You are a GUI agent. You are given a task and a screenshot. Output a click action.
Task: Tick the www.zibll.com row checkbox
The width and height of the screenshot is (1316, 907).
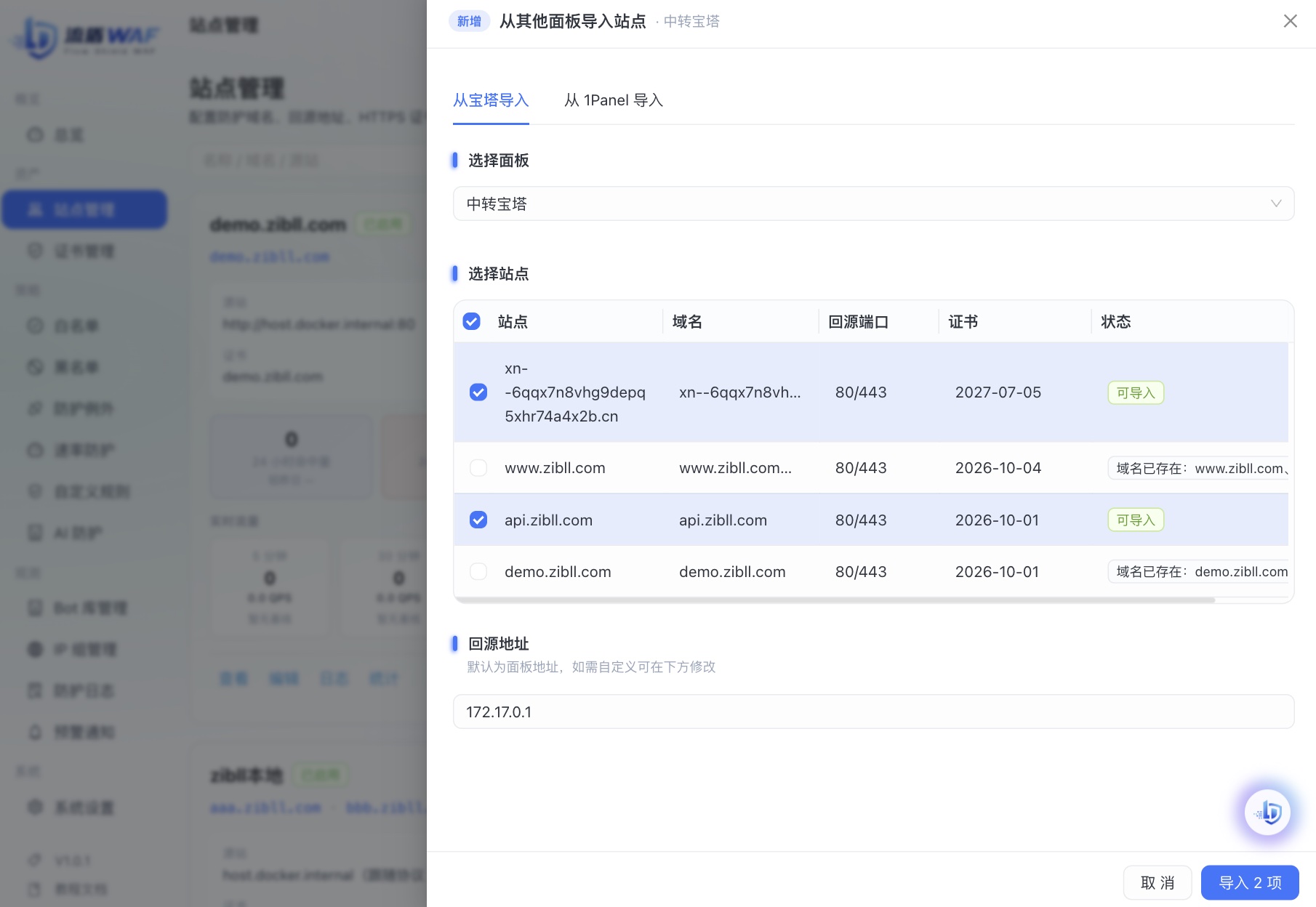point(478,468)
